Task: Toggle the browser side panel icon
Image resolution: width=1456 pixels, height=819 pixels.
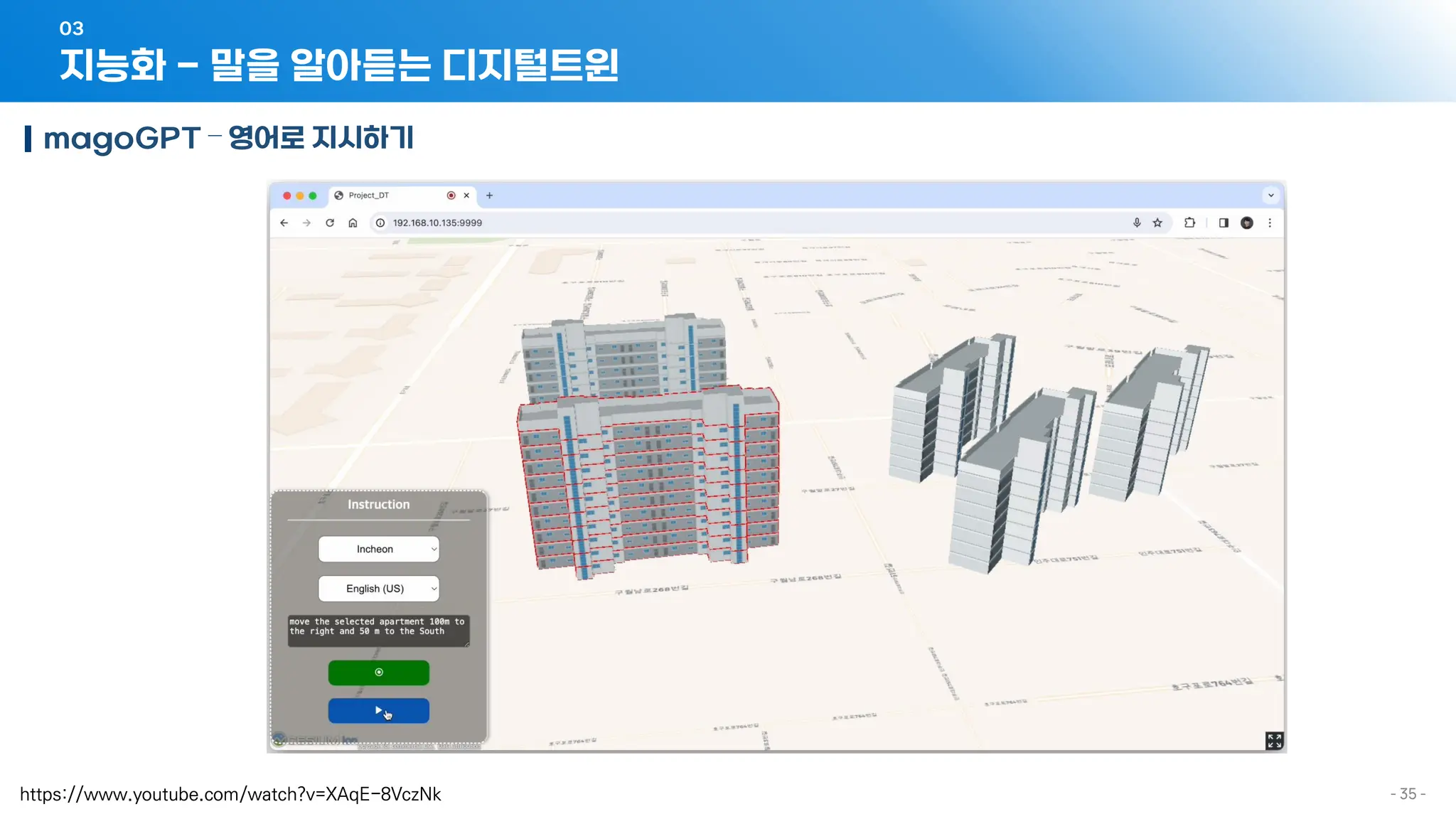Action: (x=1224, y=223)
